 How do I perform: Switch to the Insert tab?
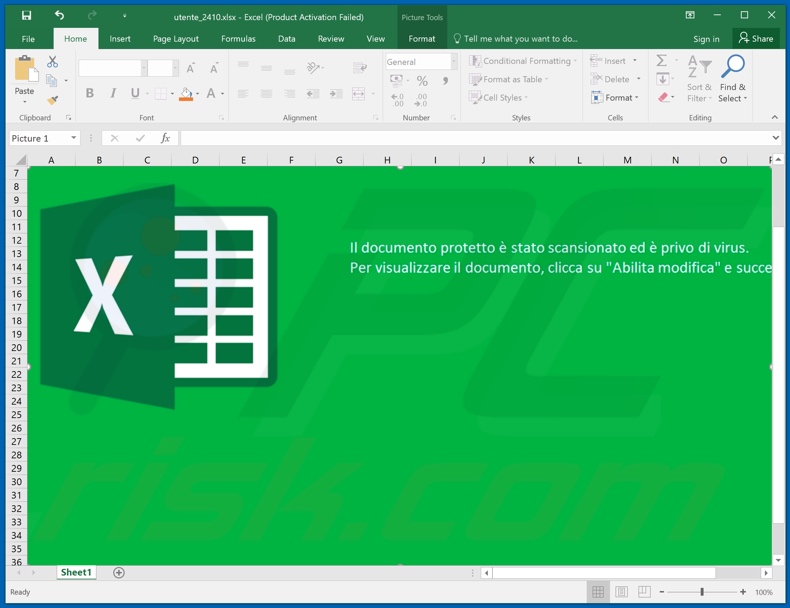tap(120, 39)
